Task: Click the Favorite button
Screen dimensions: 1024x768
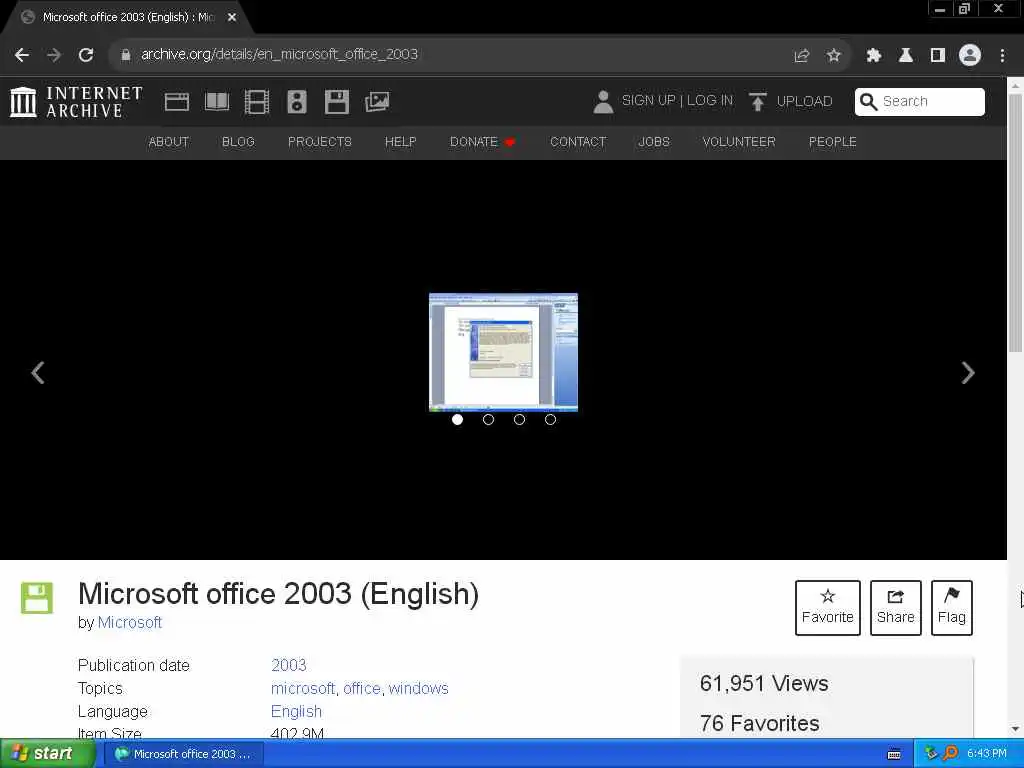Action: [x=827, y=607]
